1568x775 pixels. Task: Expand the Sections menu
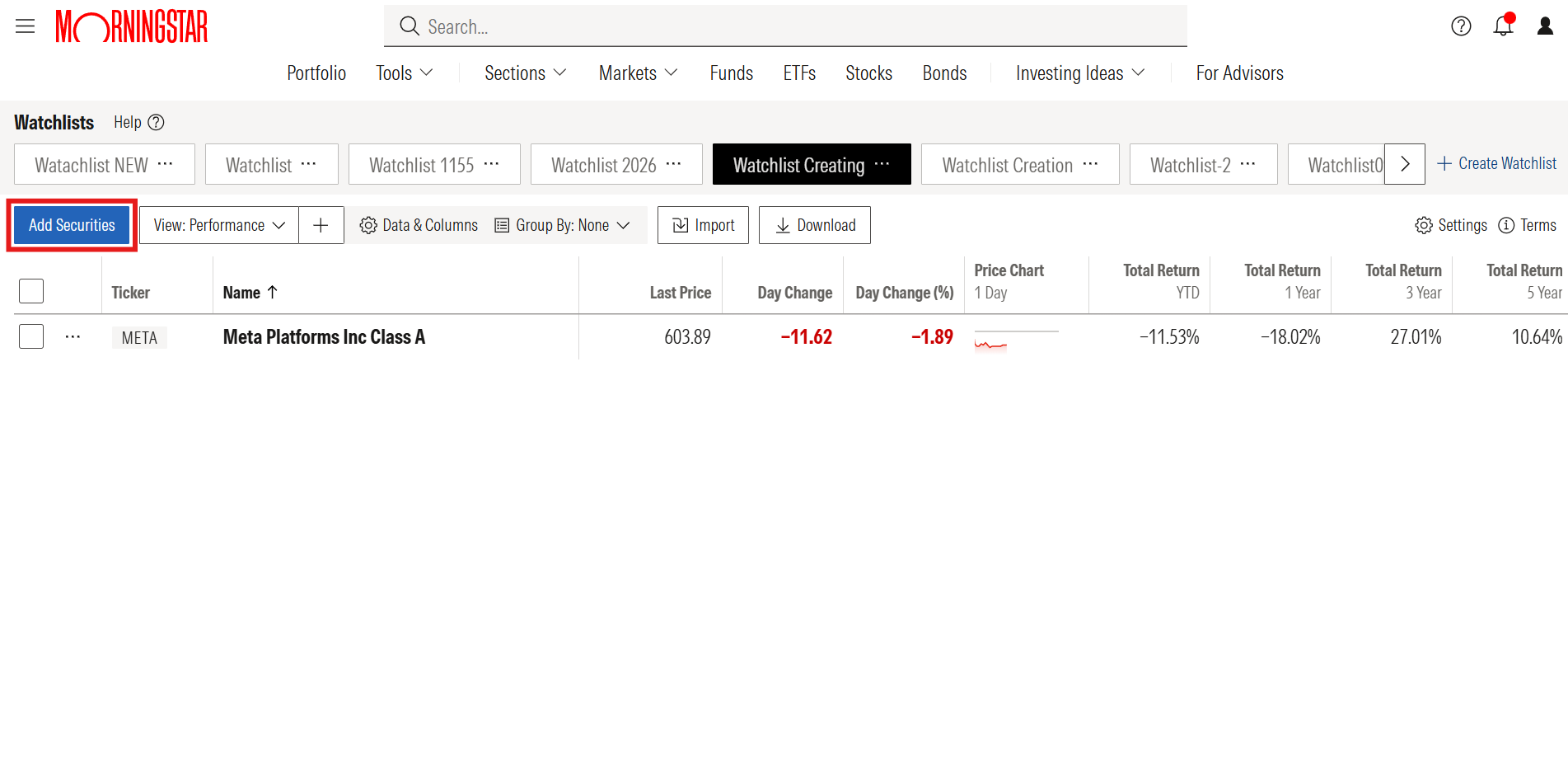click(526, 73)
